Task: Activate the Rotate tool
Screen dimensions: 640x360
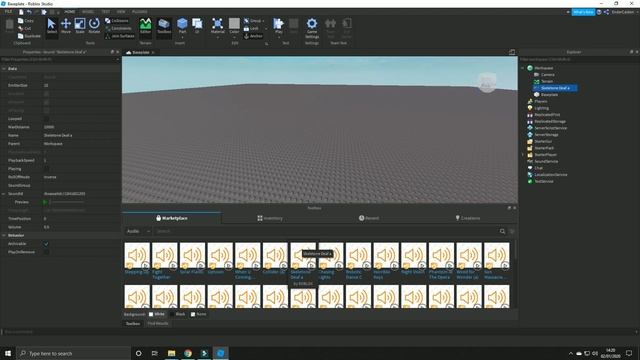Action: (94, 26)
